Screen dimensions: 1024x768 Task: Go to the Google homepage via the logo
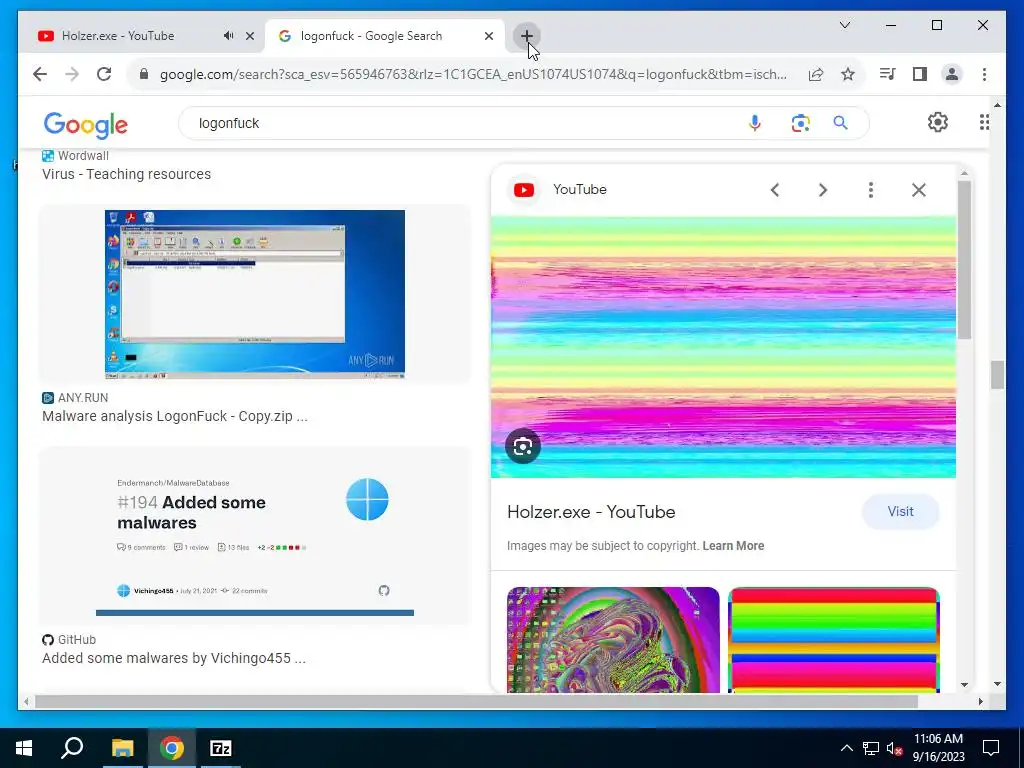[86, 125]
